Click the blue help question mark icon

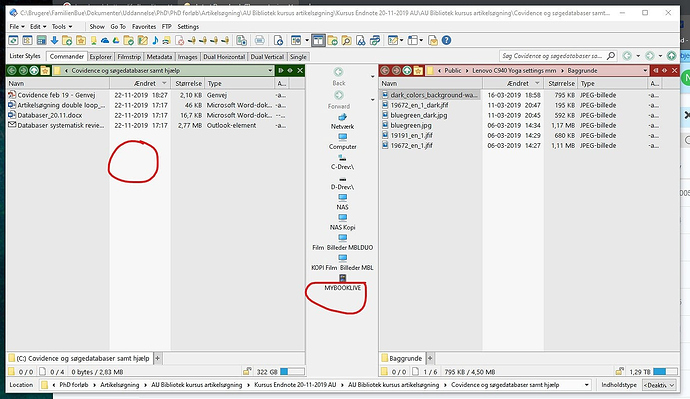click(446, 40)
